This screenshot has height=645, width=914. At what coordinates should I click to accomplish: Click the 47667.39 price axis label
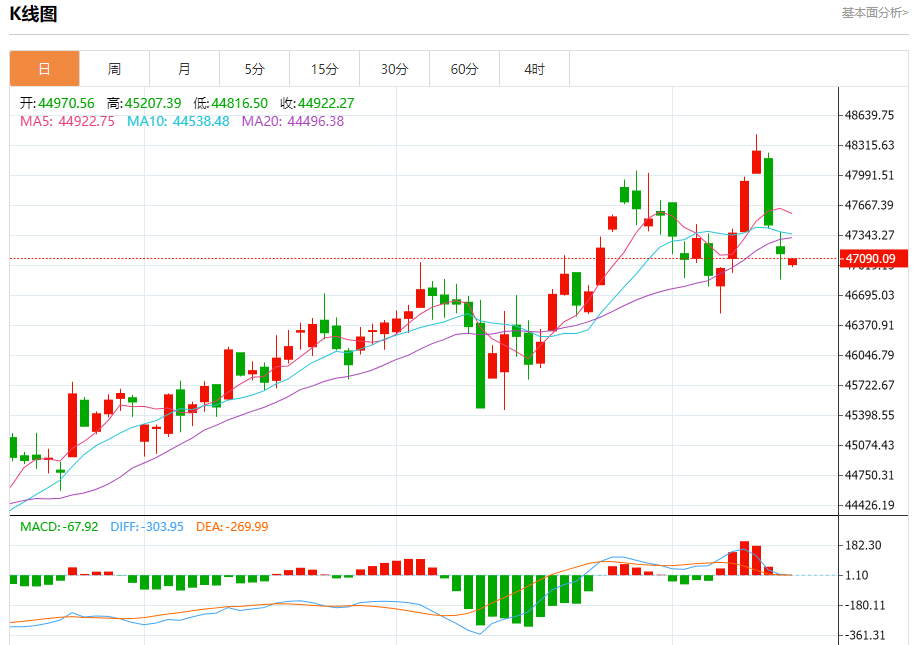tap(870, 205)
